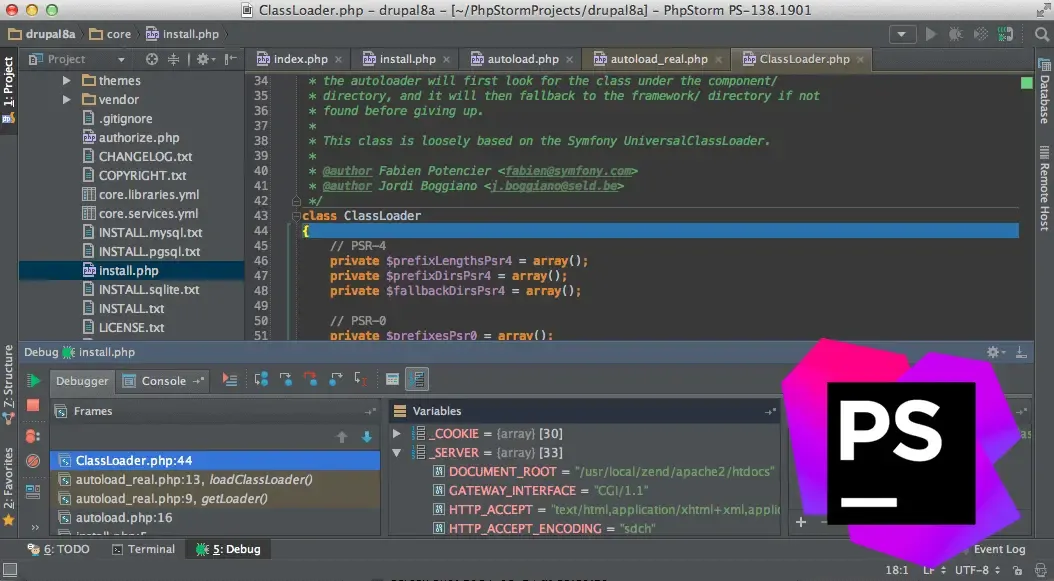The height and width of the screenshot is (581, 1054).
Task: Open run configuration dropdown
Action: tap(902, 34)
